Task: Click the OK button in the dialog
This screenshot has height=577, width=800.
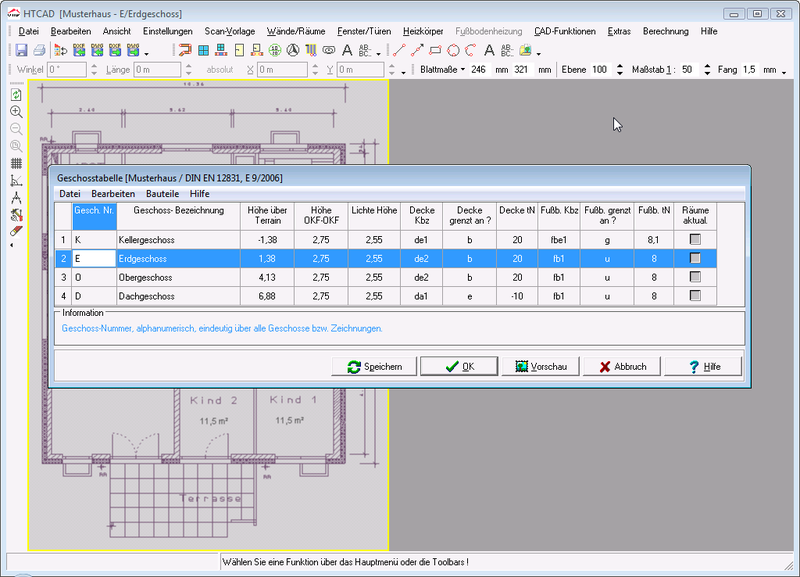Action: (459, 366)
